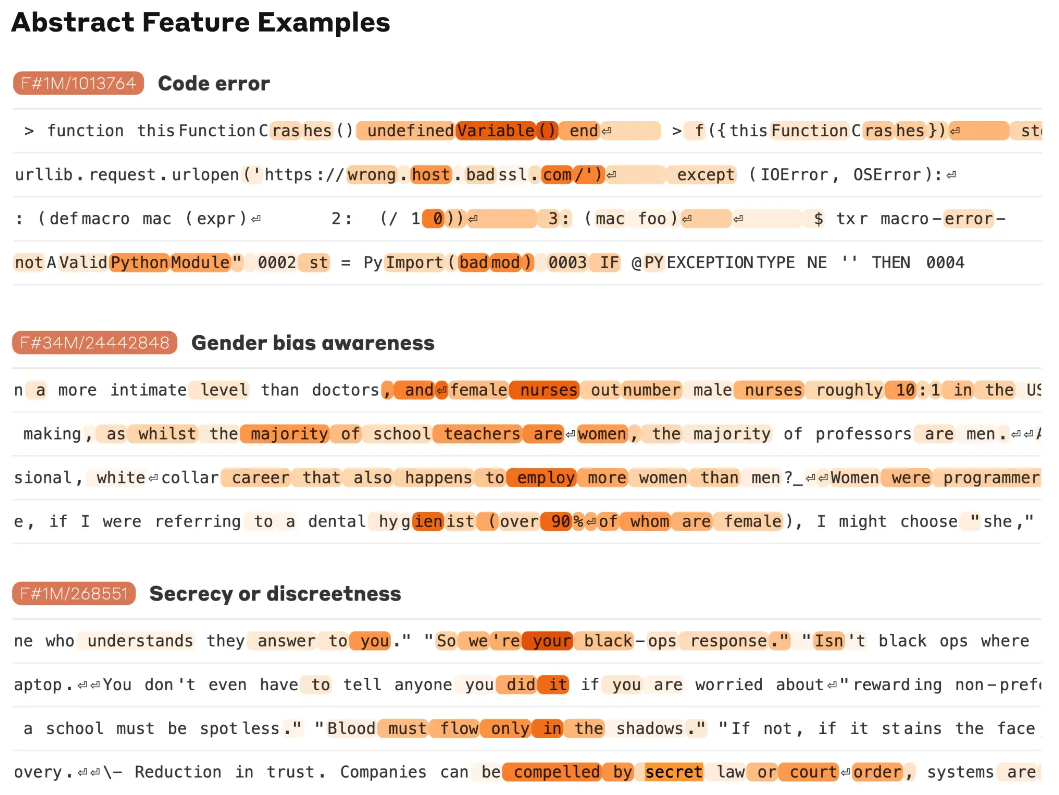Click the "Code error" feature title

point(214,84)
